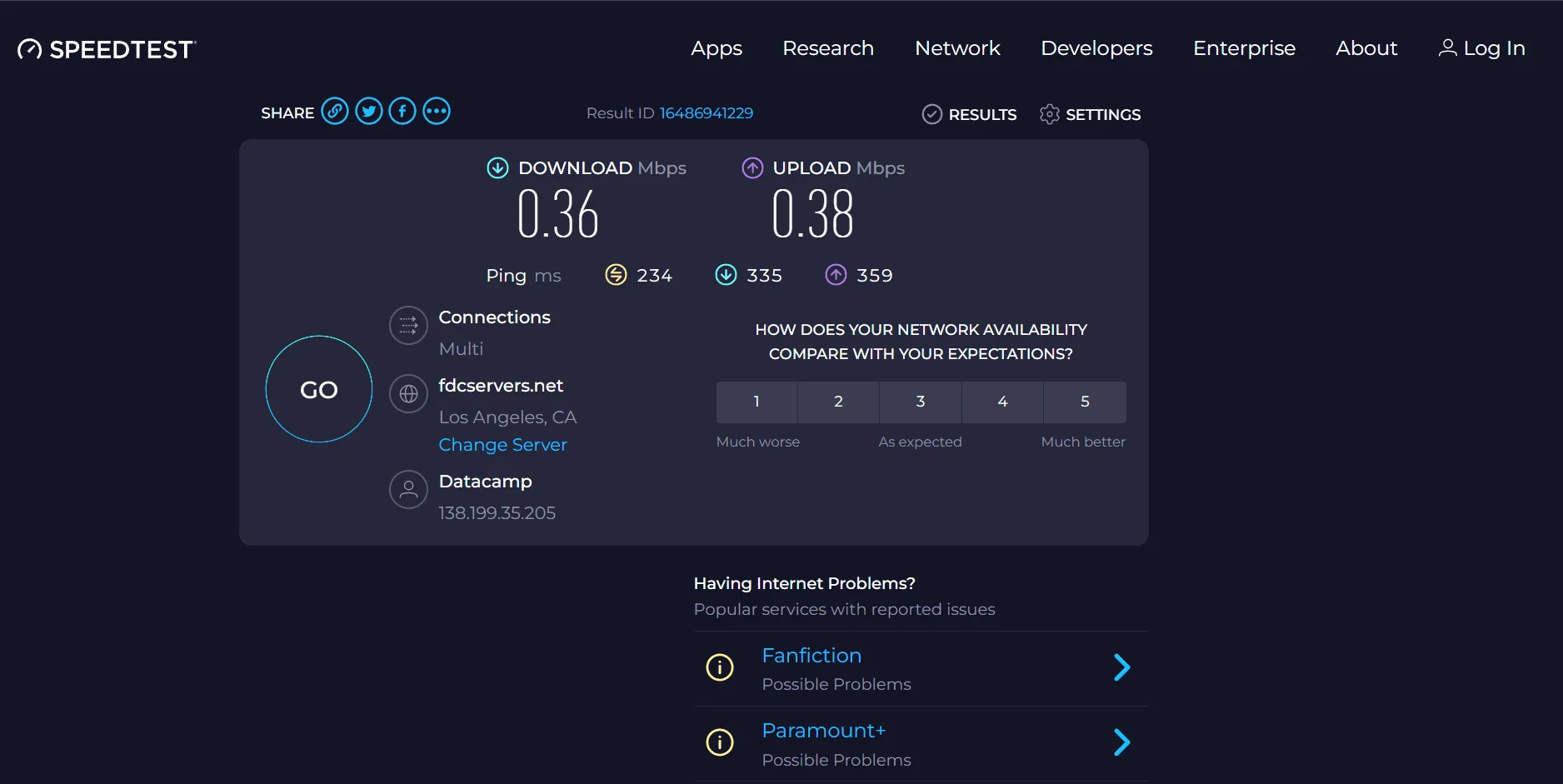Rate network availability 1 Much worse
The image size is (1563, 784).
click(757, 402)
